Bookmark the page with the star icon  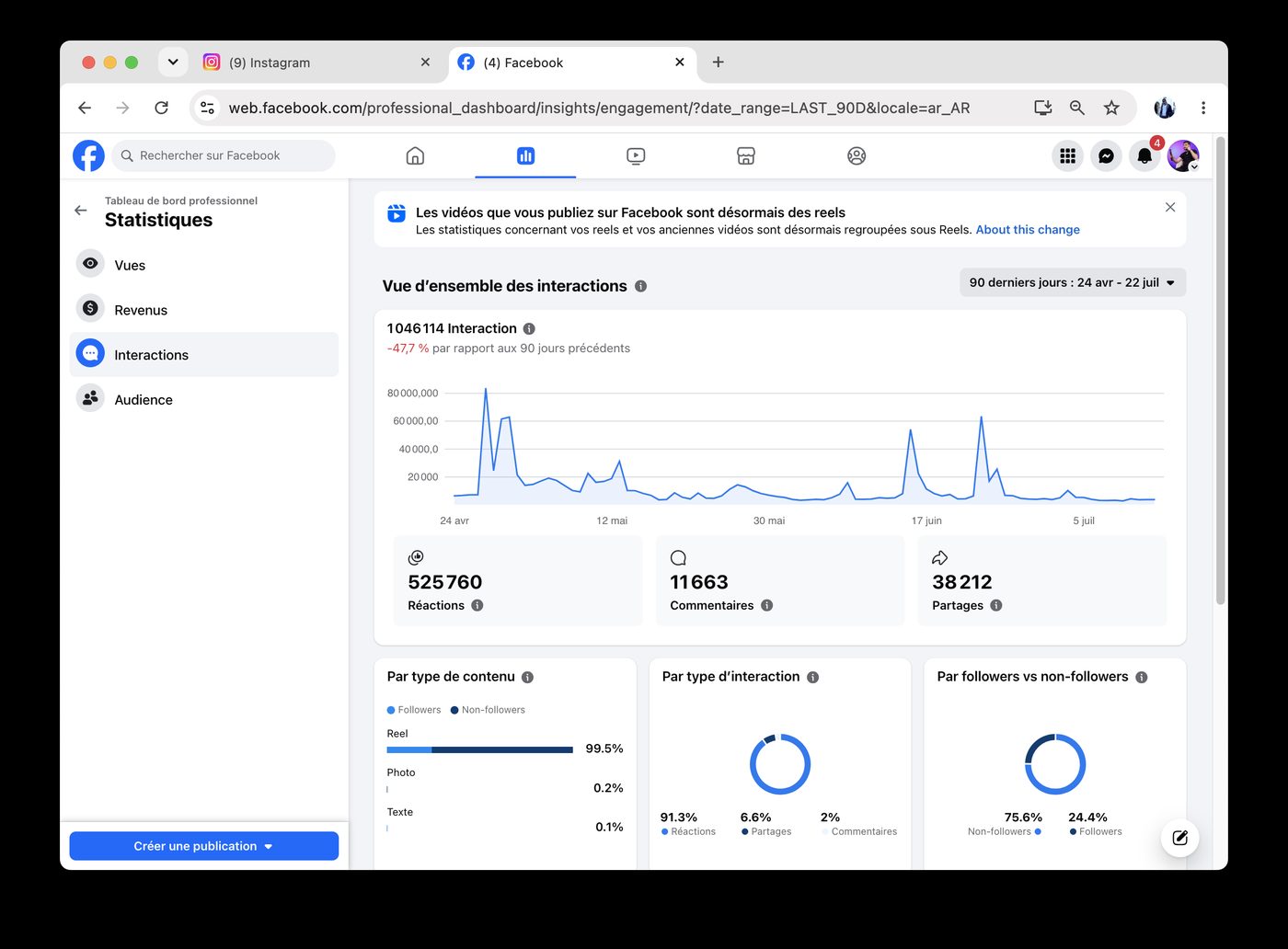point(1111,108)
